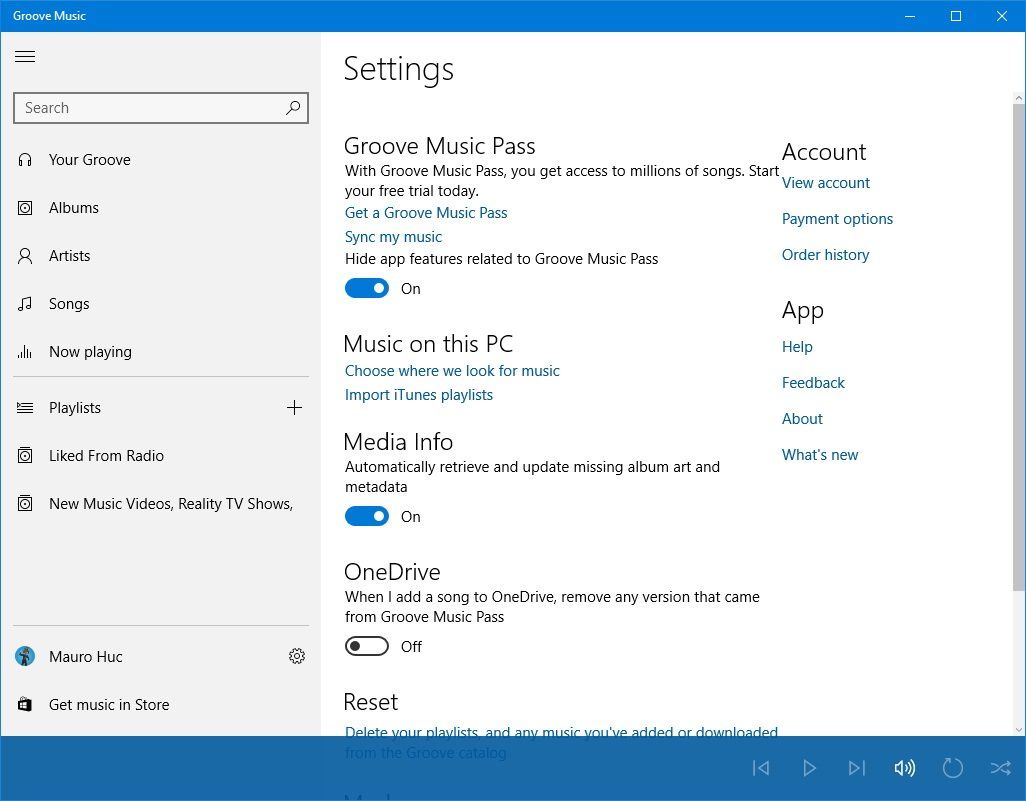The height and width of the screenshot is (801, 1026).
Task: Click Get a Groove Music Pass
Action: [426, 212]
